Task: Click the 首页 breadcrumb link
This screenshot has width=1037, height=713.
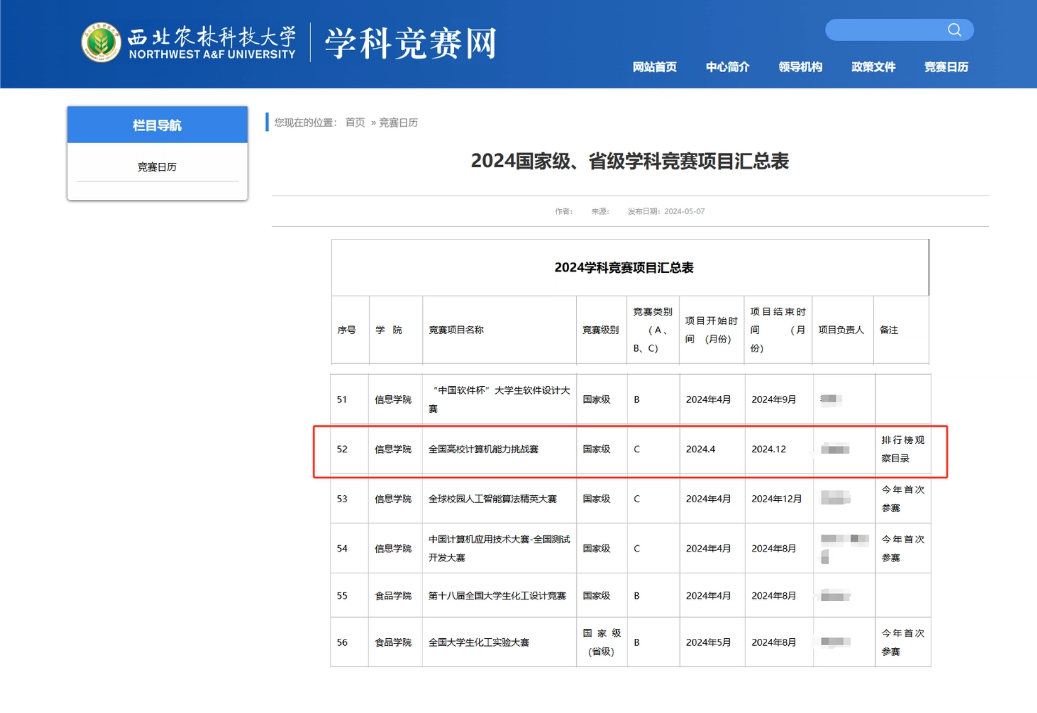Action: tap(355, 122)
